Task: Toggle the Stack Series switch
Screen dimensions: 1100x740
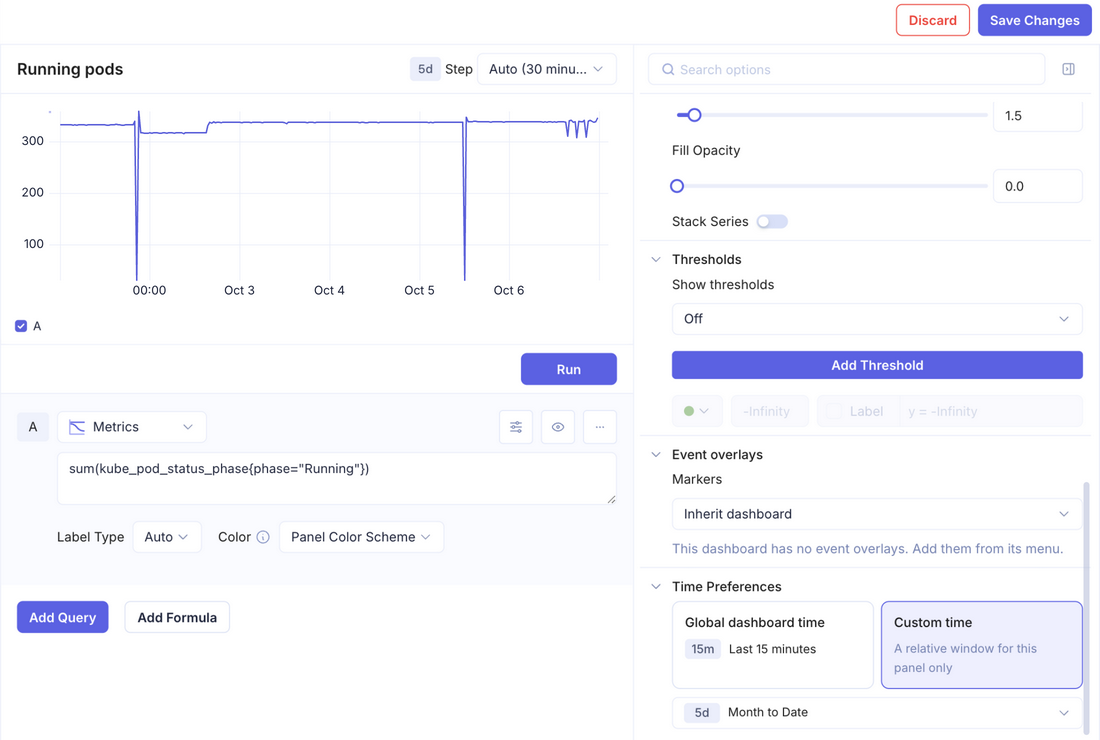Action: click(x=772, y=222)
